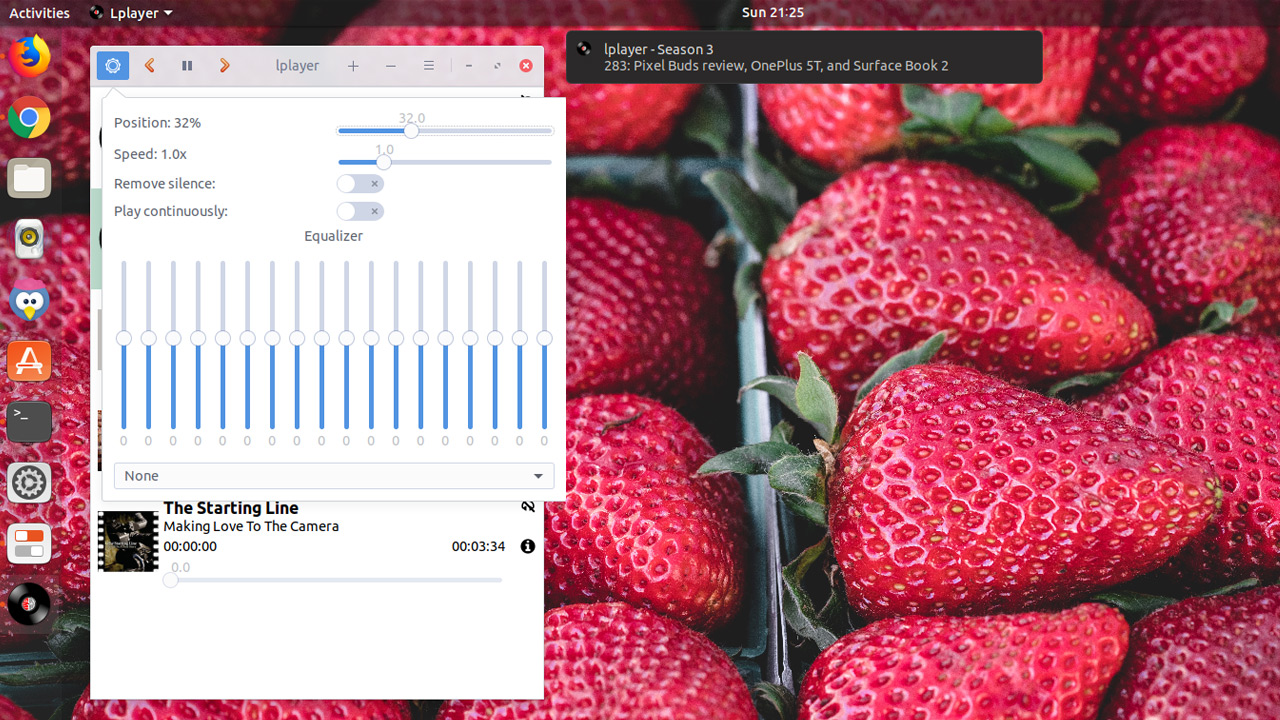Image resolution: width=1280 pixels, height=720 pixels.
Task: Skip to previous track with left chevron
Action: (x=150, y=66)
